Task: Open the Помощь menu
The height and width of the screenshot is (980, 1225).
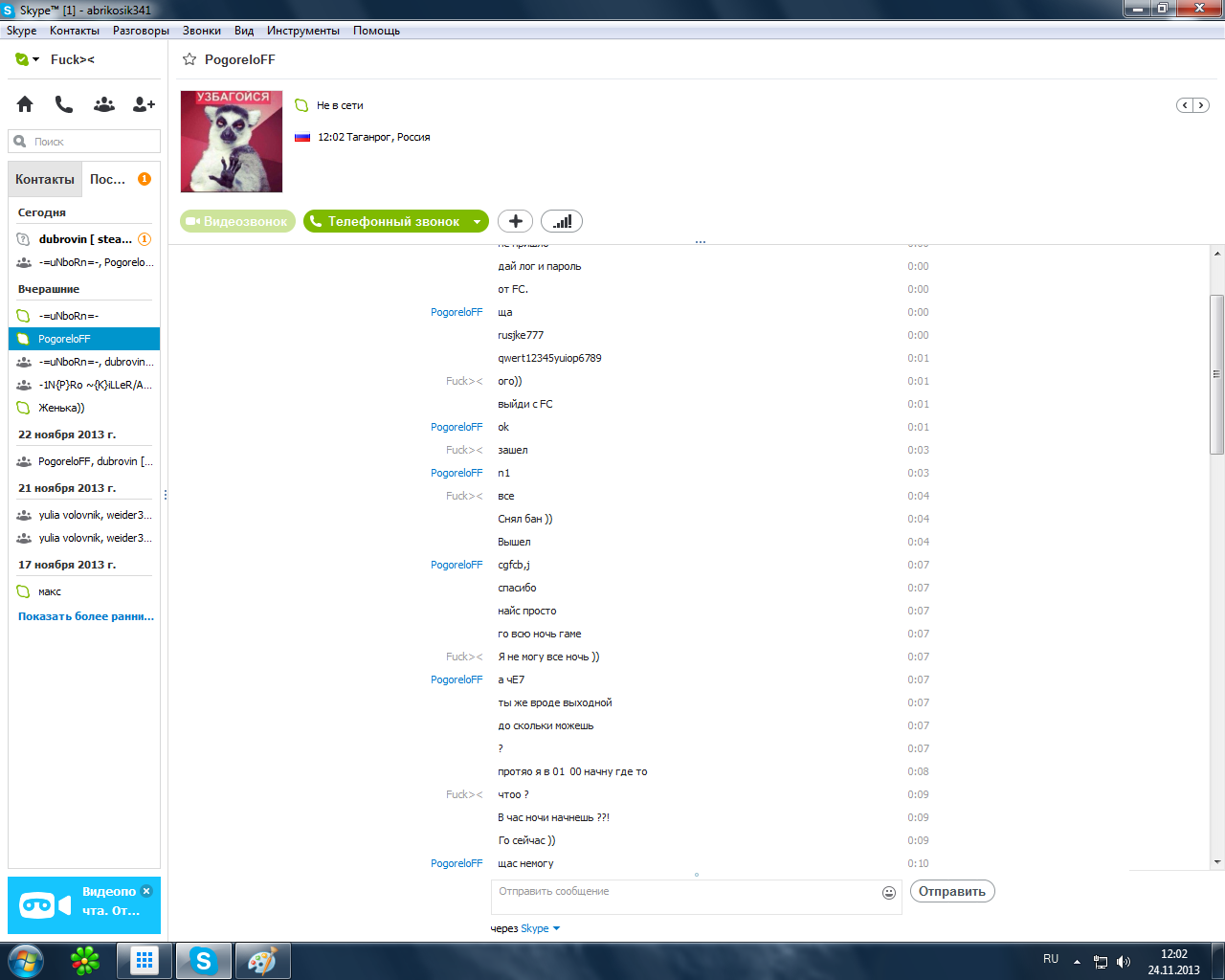Action: pyautogui.click(x=376, y=31)
